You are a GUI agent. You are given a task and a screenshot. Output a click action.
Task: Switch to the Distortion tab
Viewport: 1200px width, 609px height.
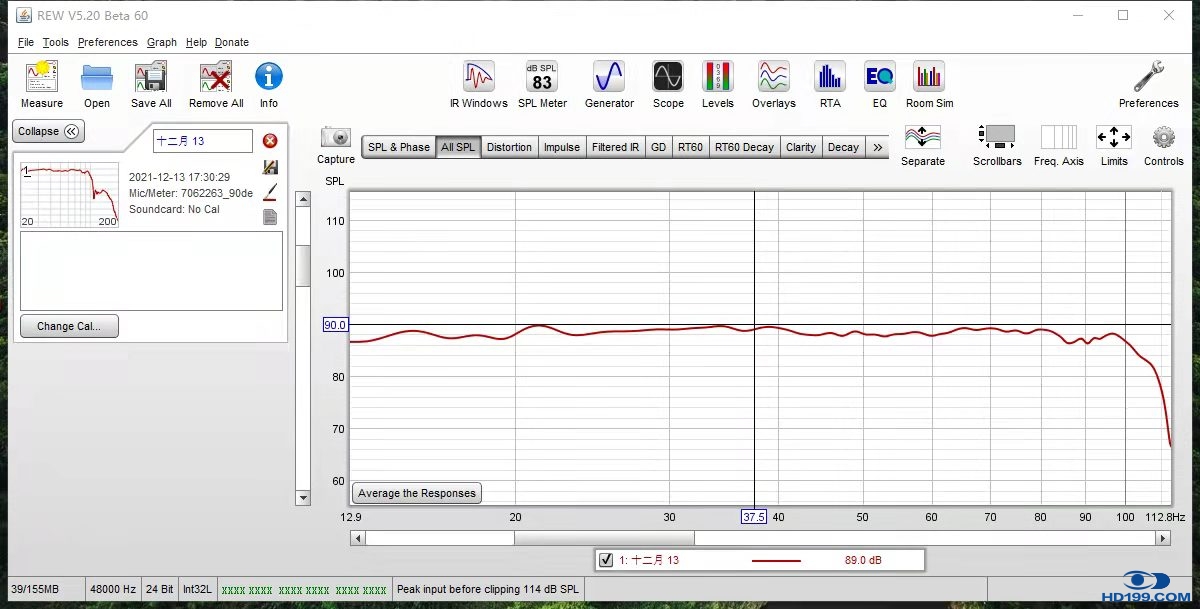(509, 147)
